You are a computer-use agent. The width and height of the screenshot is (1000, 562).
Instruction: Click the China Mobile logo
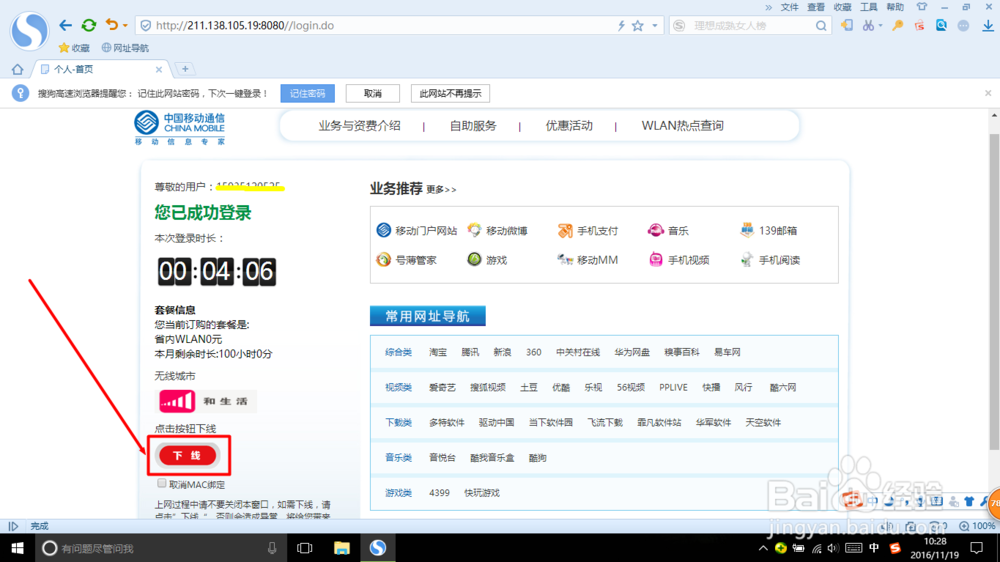coord(179,128)
